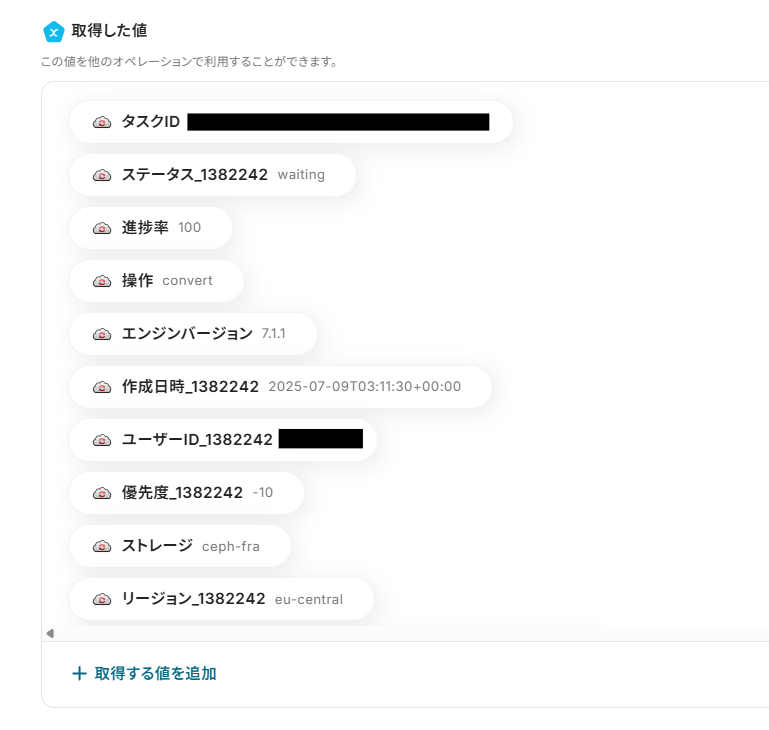Select the 進捗率 100 value chip
This screenshot has height=730, width=769.
(x=151, y=228)
